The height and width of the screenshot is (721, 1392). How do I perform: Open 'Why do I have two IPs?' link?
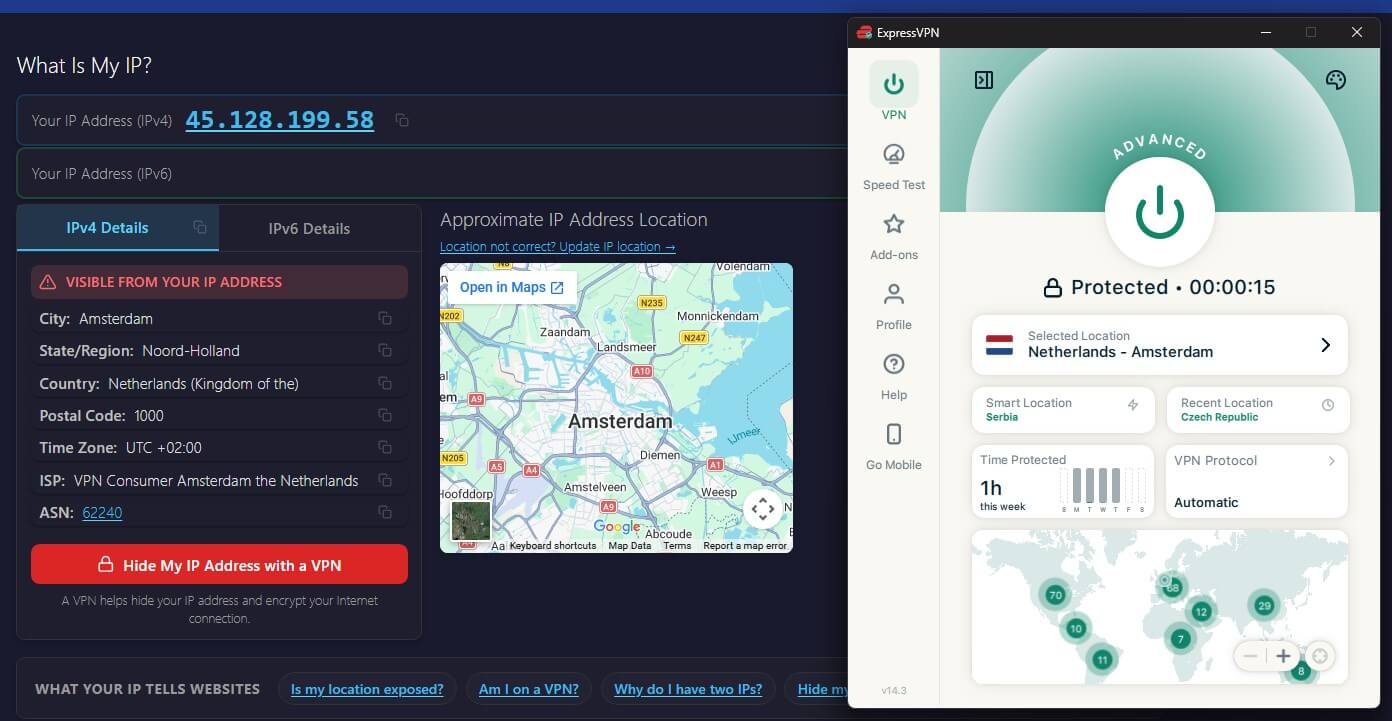coord(688,689)
